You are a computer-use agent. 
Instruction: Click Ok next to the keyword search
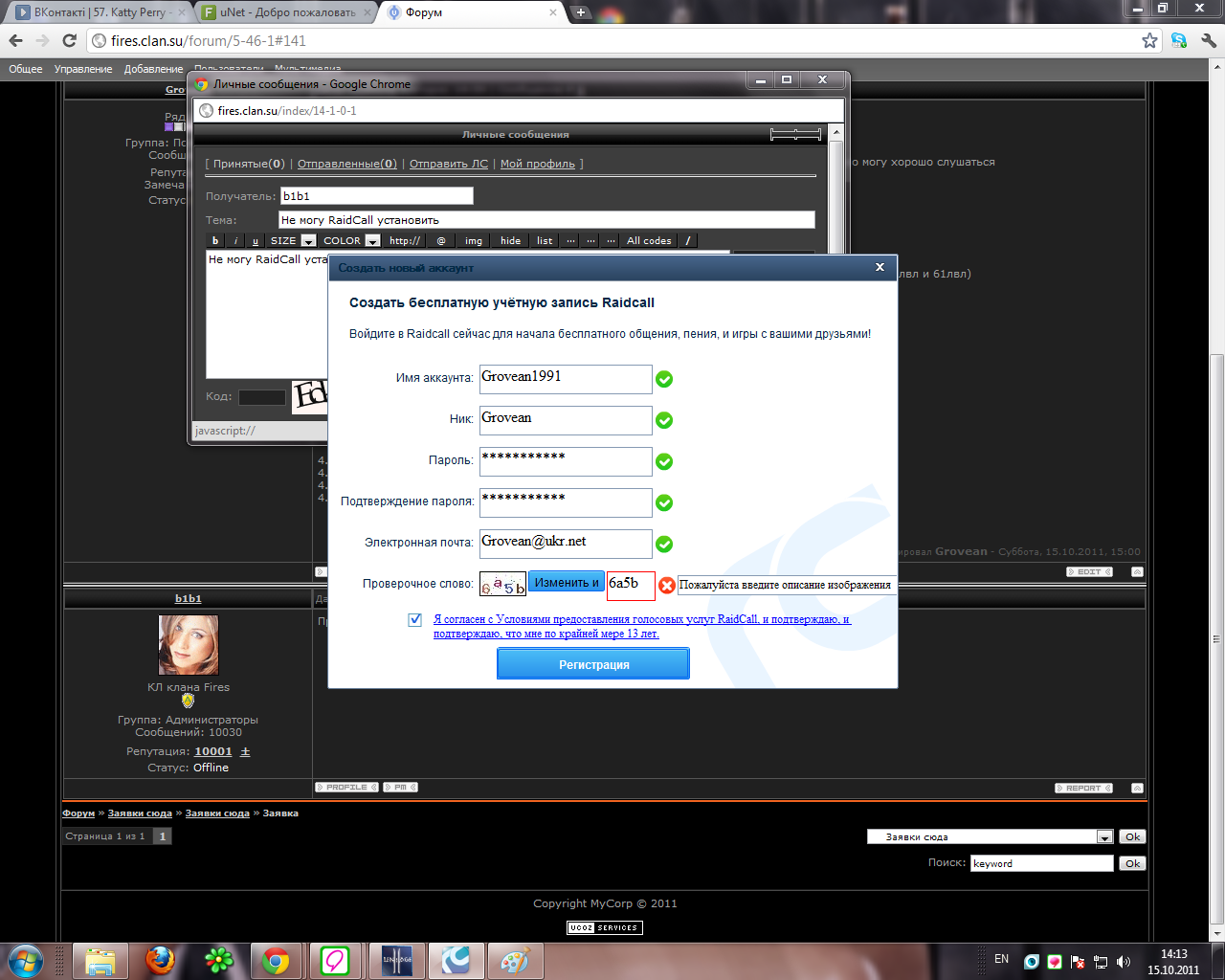click(x=1133, y=863)
